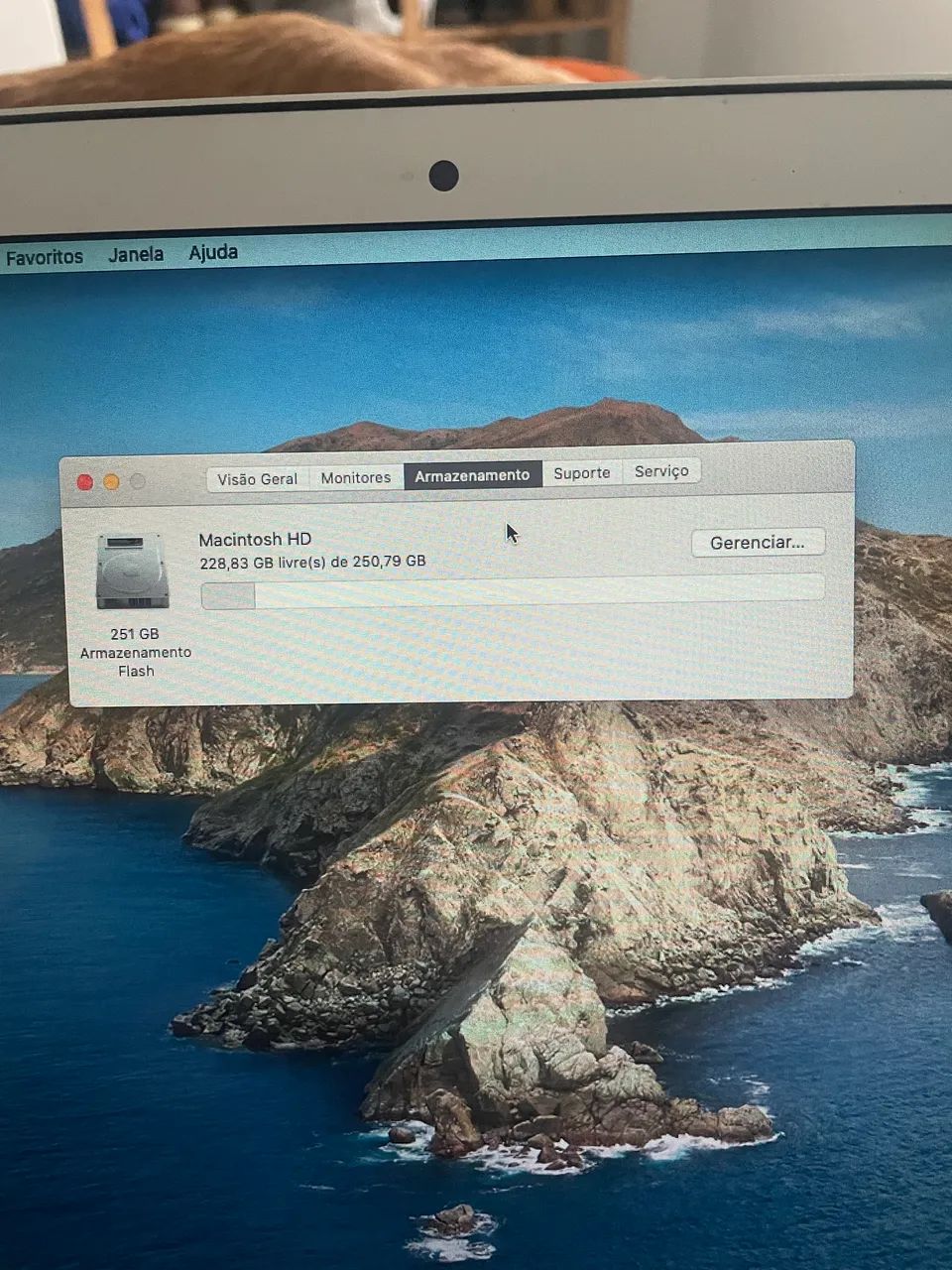Open the Serviço tab
The height and width of the screenshot is (1270, 952).
[x=661, y=470]
